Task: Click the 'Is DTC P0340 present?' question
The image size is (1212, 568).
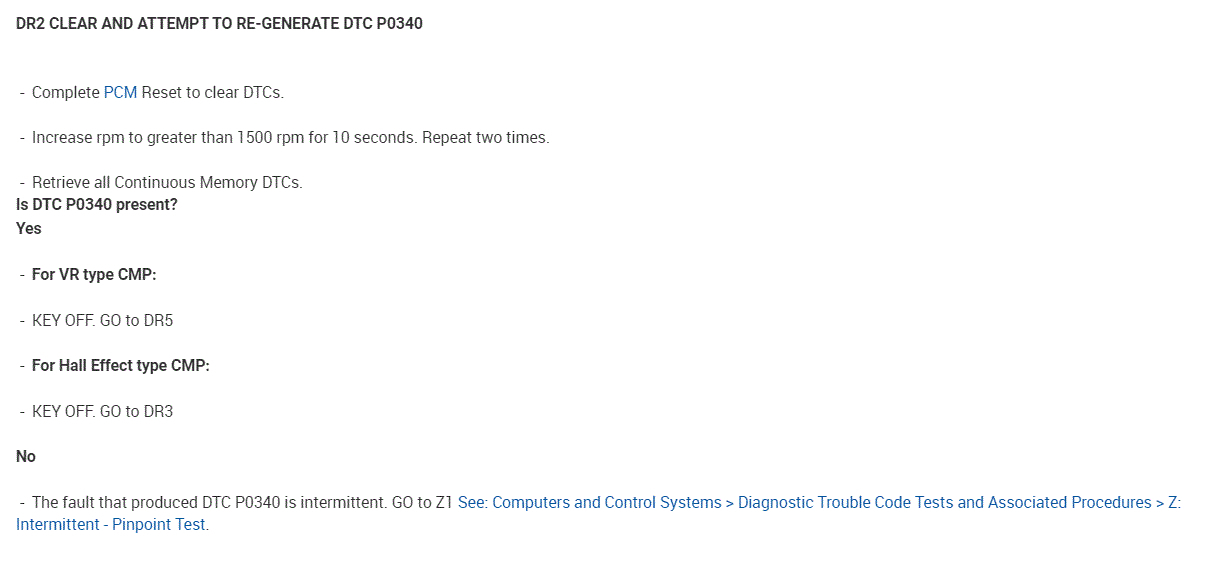Action: [x=96, y=204]
